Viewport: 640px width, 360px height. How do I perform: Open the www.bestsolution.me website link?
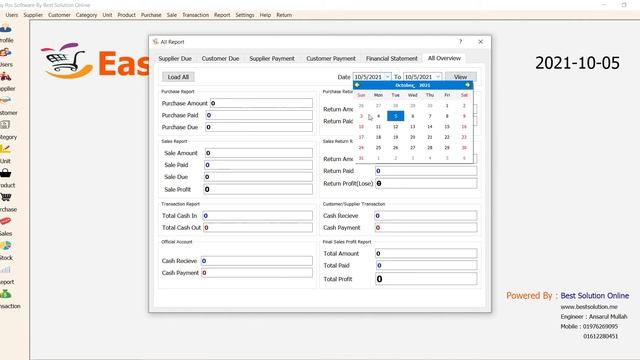tap(589, 307)
